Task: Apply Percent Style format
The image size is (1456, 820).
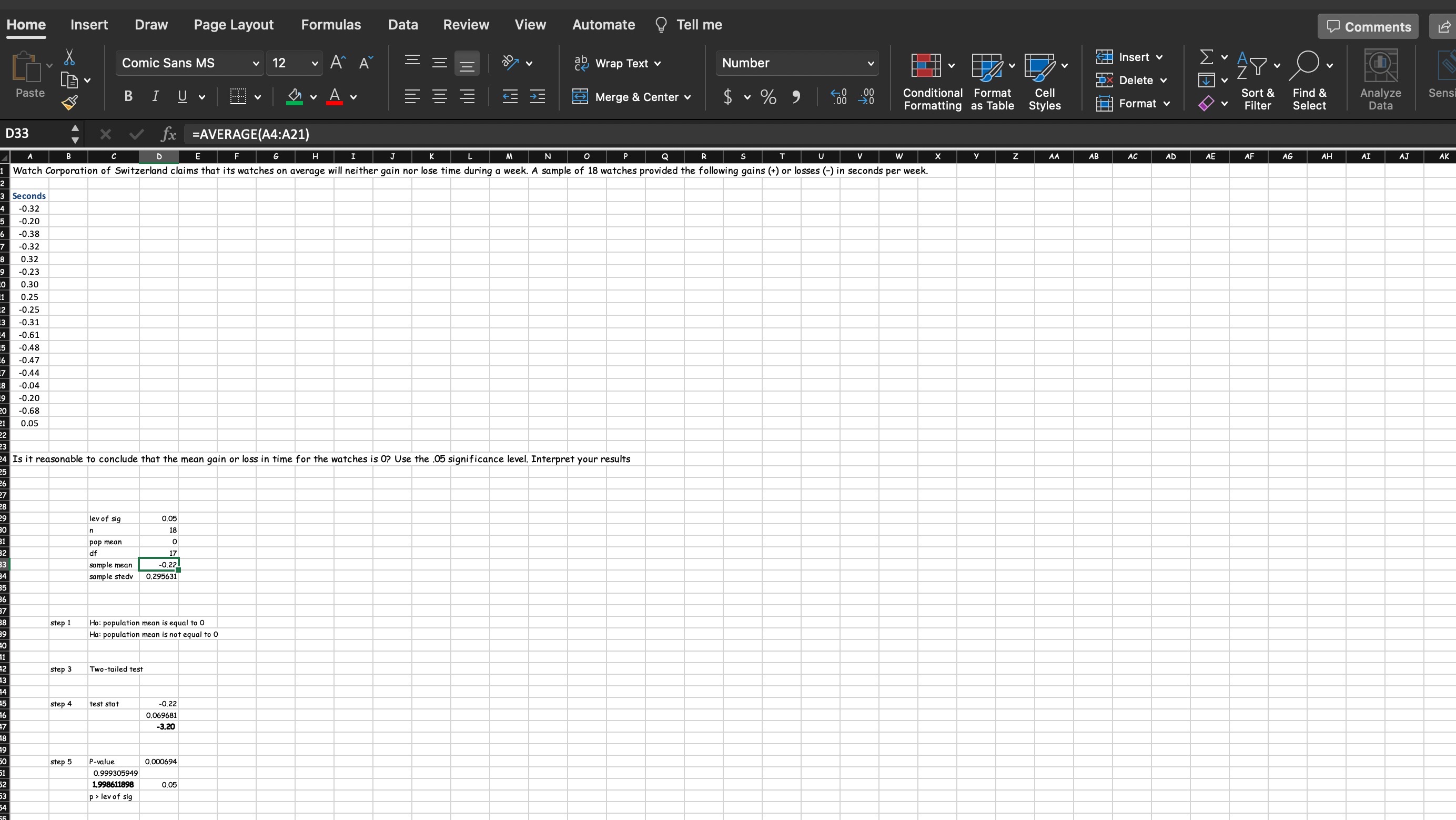Action: [x=768, y=97]
